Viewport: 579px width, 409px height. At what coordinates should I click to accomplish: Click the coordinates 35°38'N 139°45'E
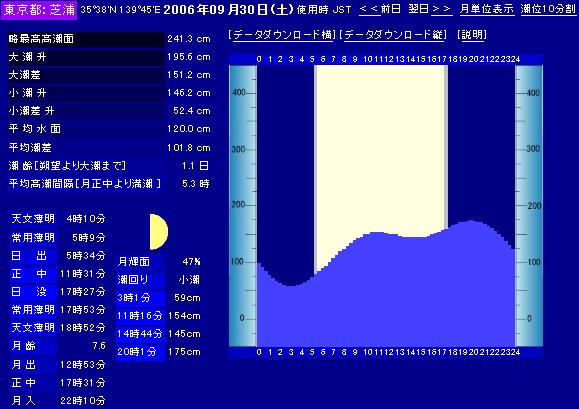[x=120, y=10]
